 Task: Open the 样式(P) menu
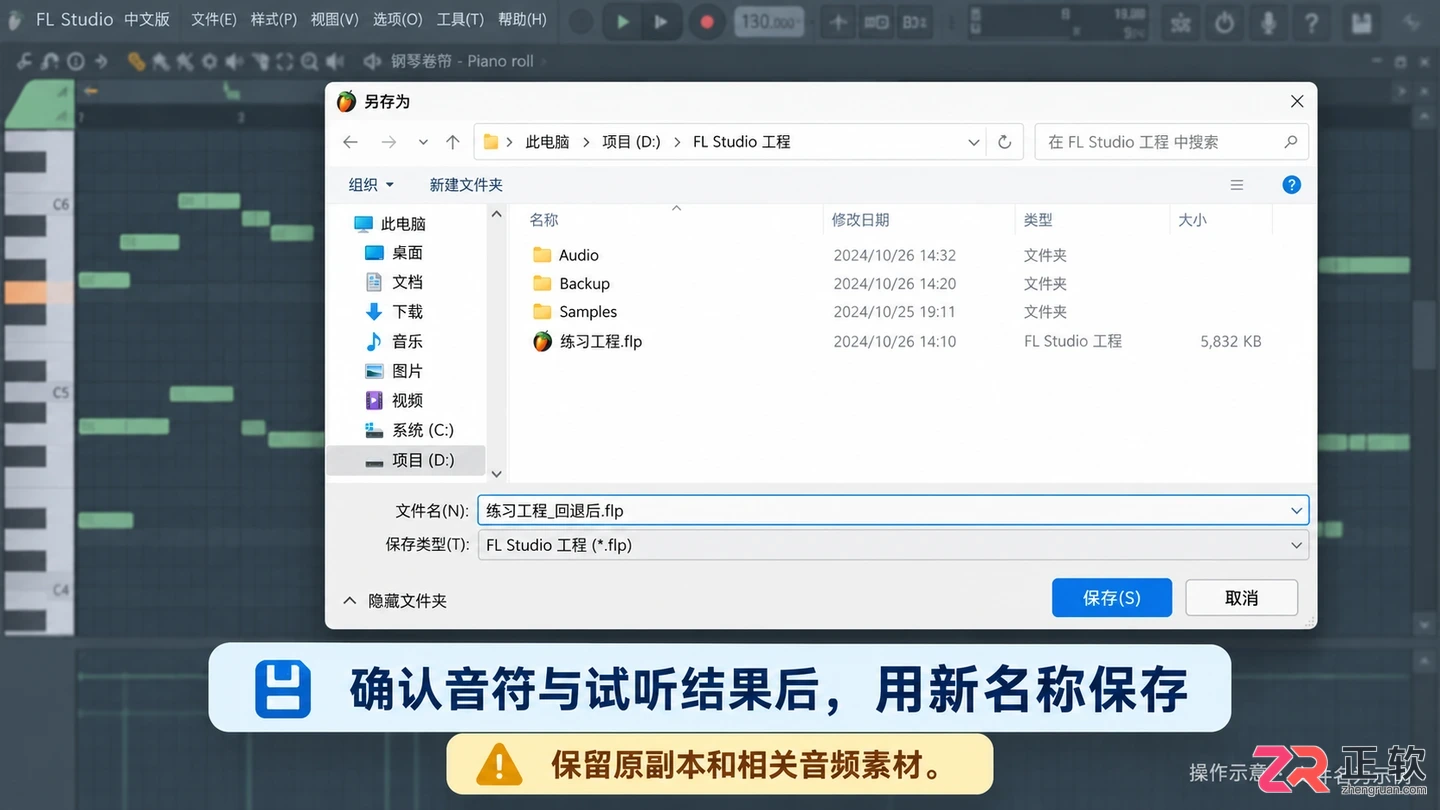[274, 19]
